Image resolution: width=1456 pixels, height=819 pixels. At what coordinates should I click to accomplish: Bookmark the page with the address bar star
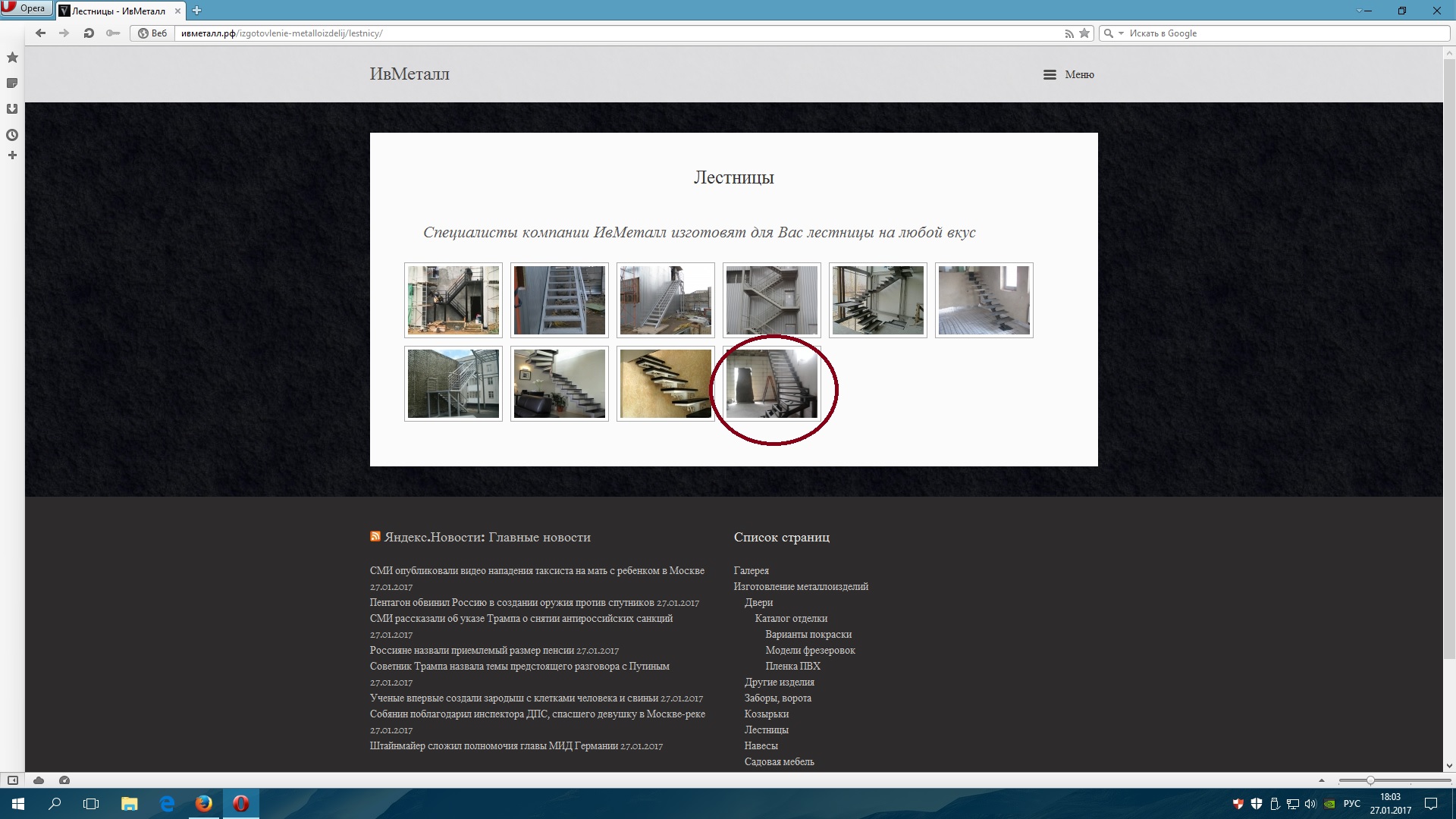[1084, 33]
